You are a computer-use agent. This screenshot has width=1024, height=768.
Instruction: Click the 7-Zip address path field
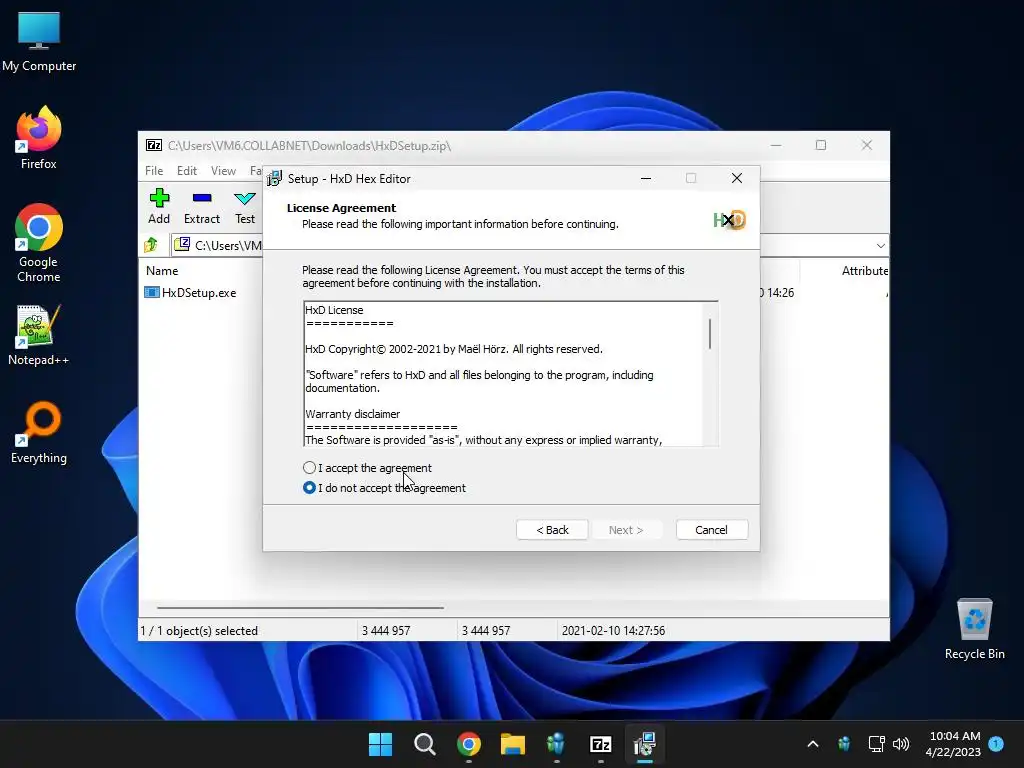[x=529, y=246]
